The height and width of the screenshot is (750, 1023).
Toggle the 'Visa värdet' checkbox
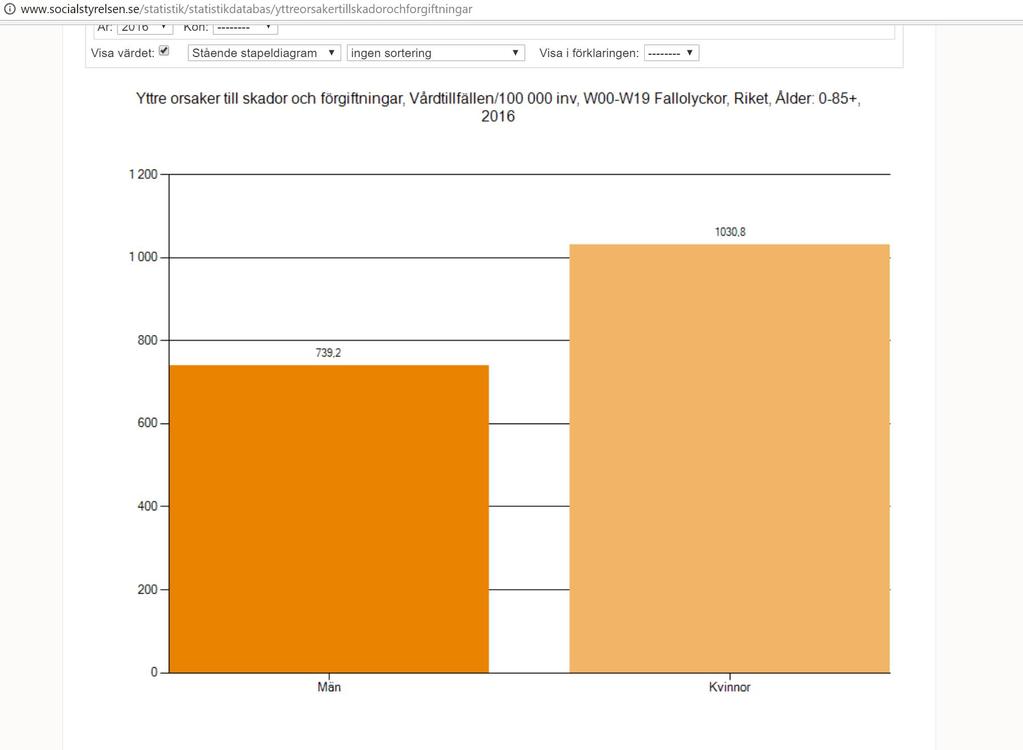pyautogui.click(x=164, y=51)
